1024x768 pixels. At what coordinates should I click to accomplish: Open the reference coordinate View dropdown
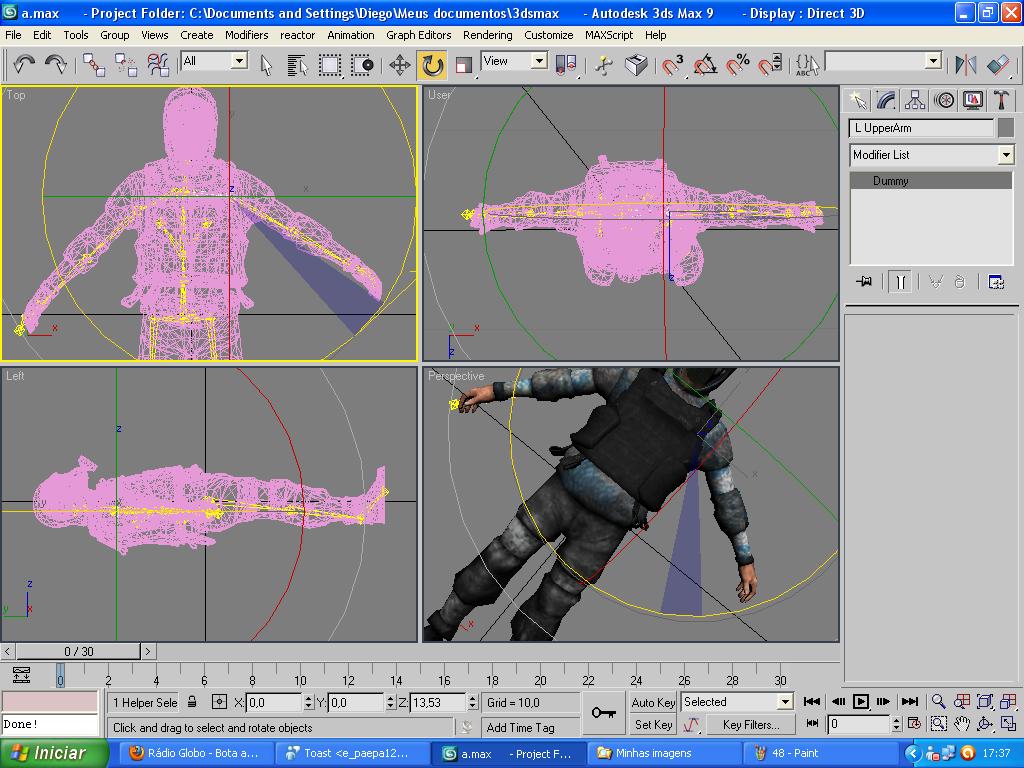[539, 61]
